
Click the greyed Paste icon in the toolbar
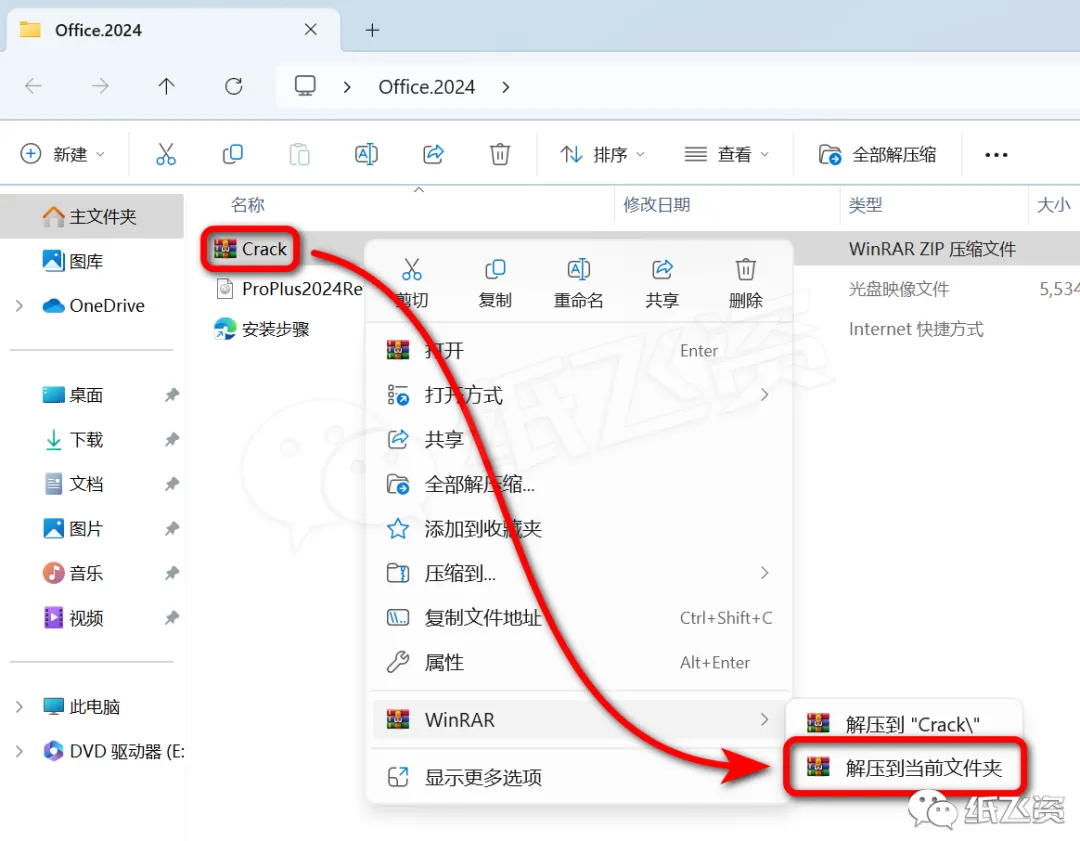[300, 154]
